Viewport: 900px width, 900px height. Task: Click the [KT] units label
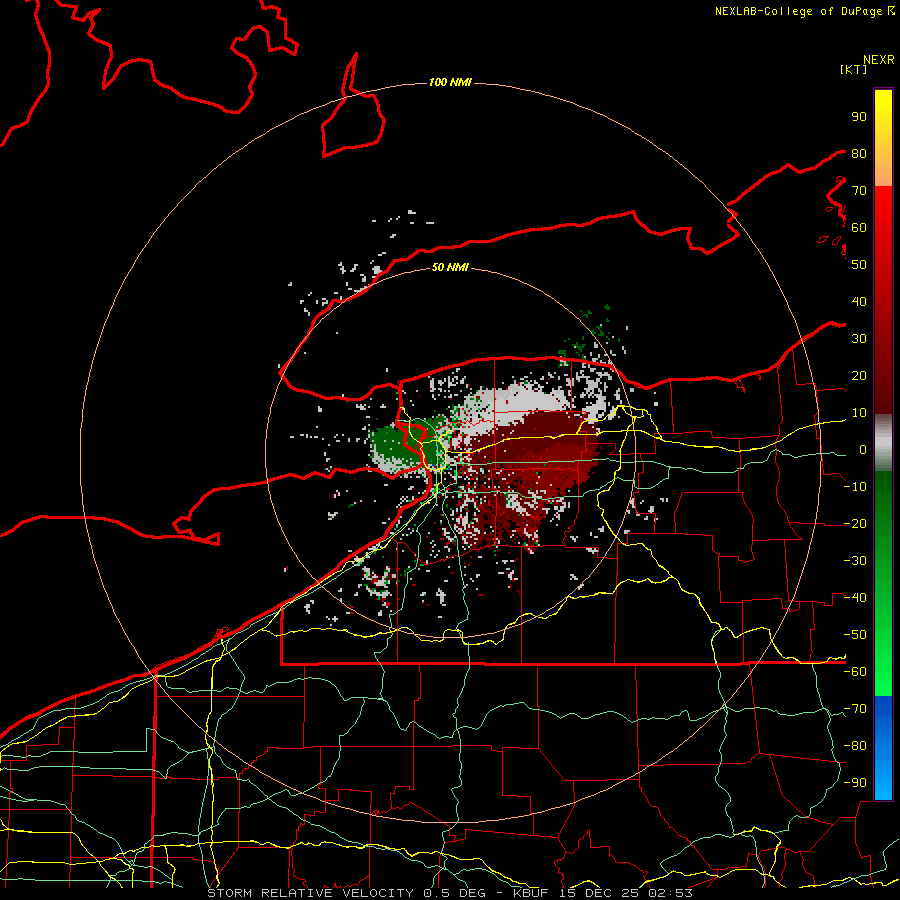click(x=854, y=69)
